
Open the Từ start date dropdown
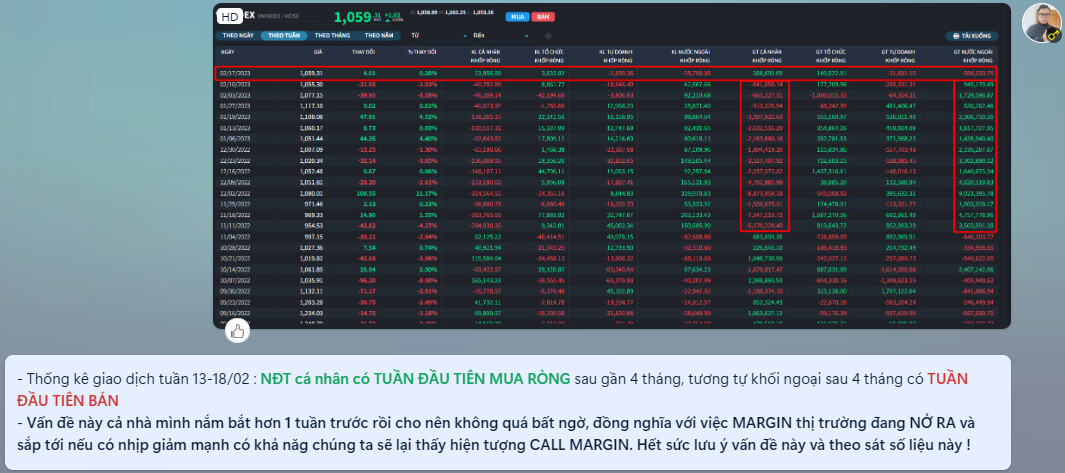(x=439, y=35)
